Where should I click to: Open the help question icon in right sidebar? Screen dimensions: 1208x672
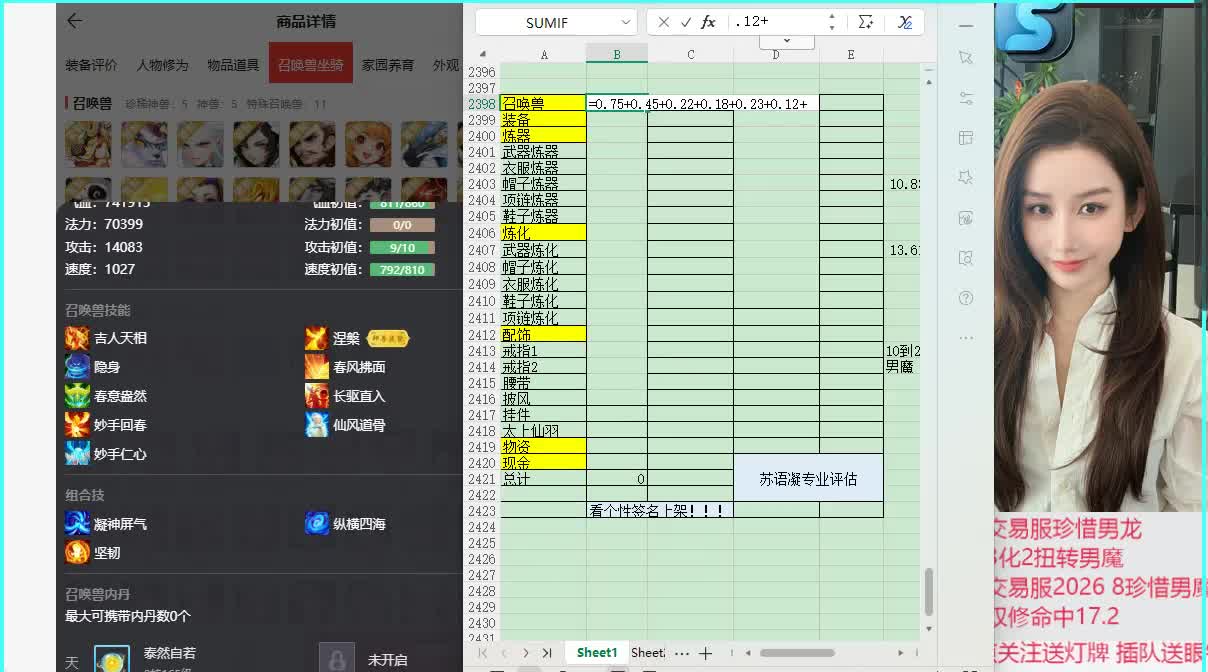(965, 298)
